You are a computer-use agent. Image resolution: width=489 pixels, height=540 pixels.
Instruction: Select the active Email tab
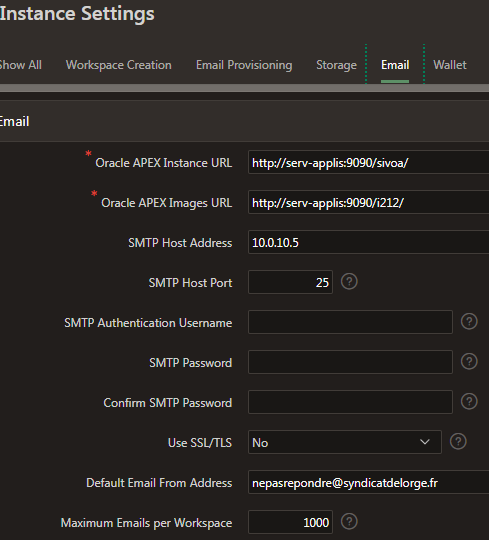395,65
